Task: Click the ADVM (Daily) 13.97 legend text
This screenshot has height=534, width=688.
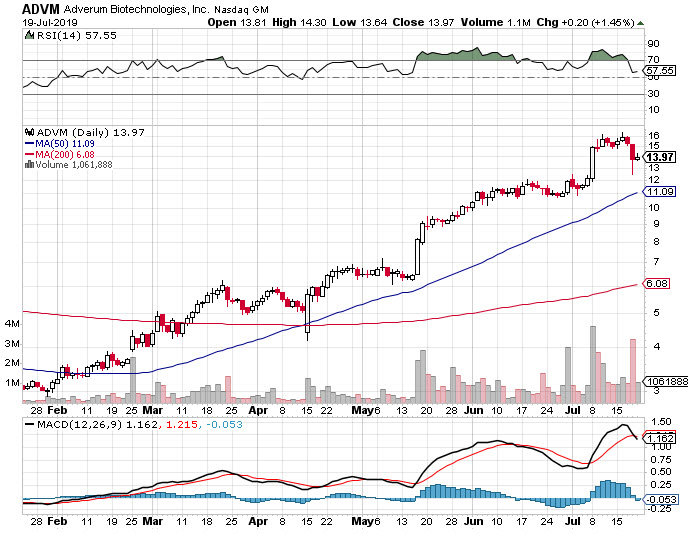Action: (90, 132)
